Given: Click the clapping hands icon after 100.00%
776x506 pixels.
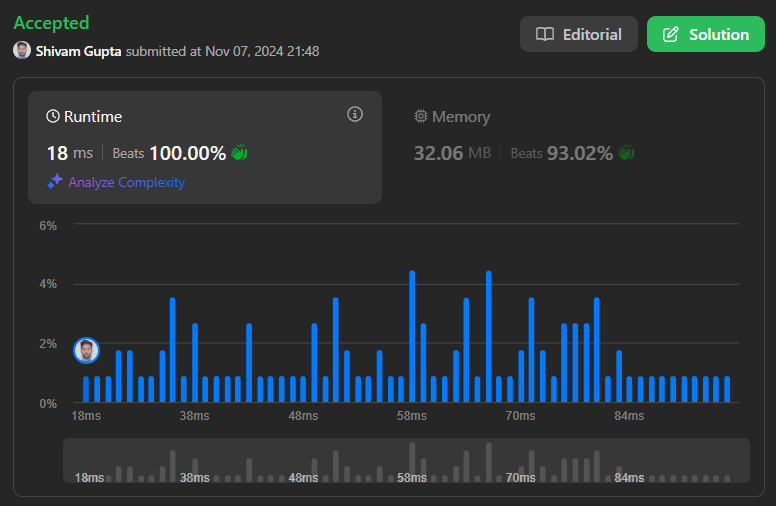Looking at the screenshot, I should (239, 153).
